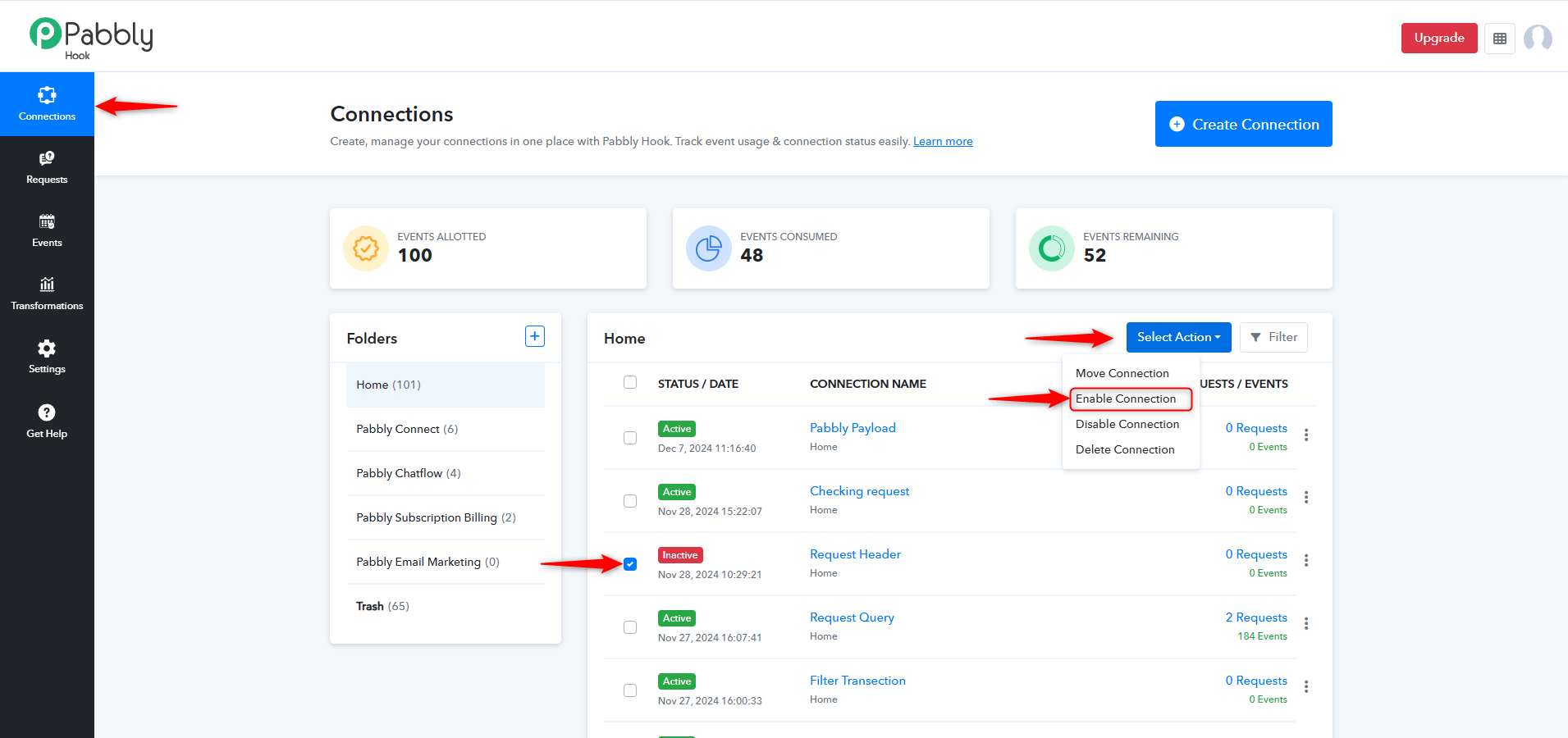Select the Request Query connection checkbox
This screenshot has width=1568, height=738.
tap(630, 627)
